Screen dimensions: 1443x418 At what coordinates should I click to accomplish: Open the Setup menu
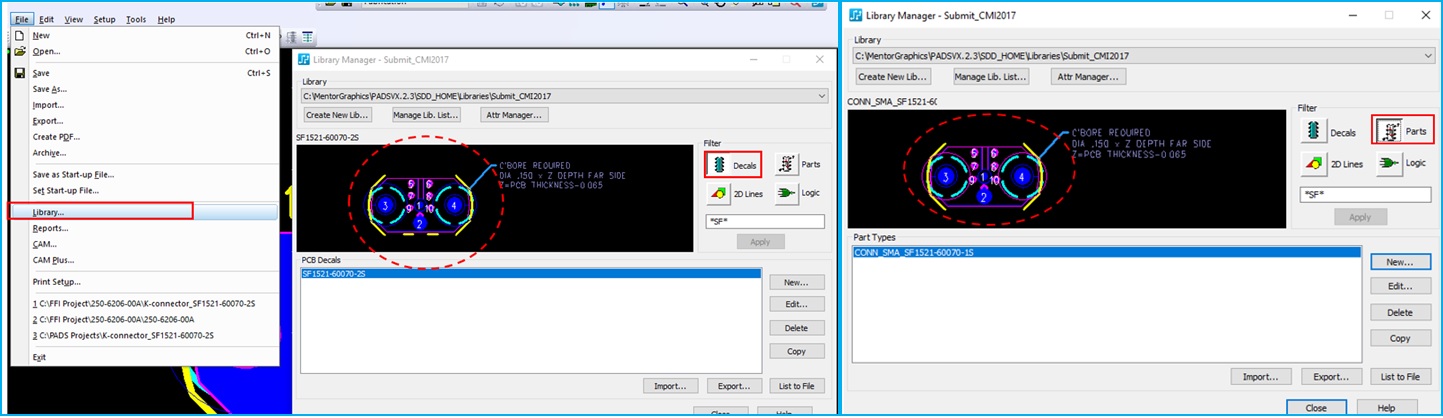pos(104,19)
